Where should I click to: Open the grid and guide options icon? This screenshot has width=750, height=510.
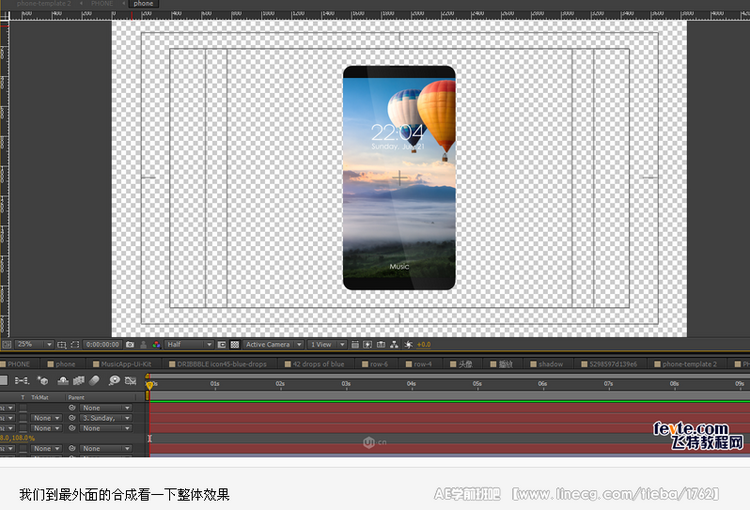pos(62,344)
